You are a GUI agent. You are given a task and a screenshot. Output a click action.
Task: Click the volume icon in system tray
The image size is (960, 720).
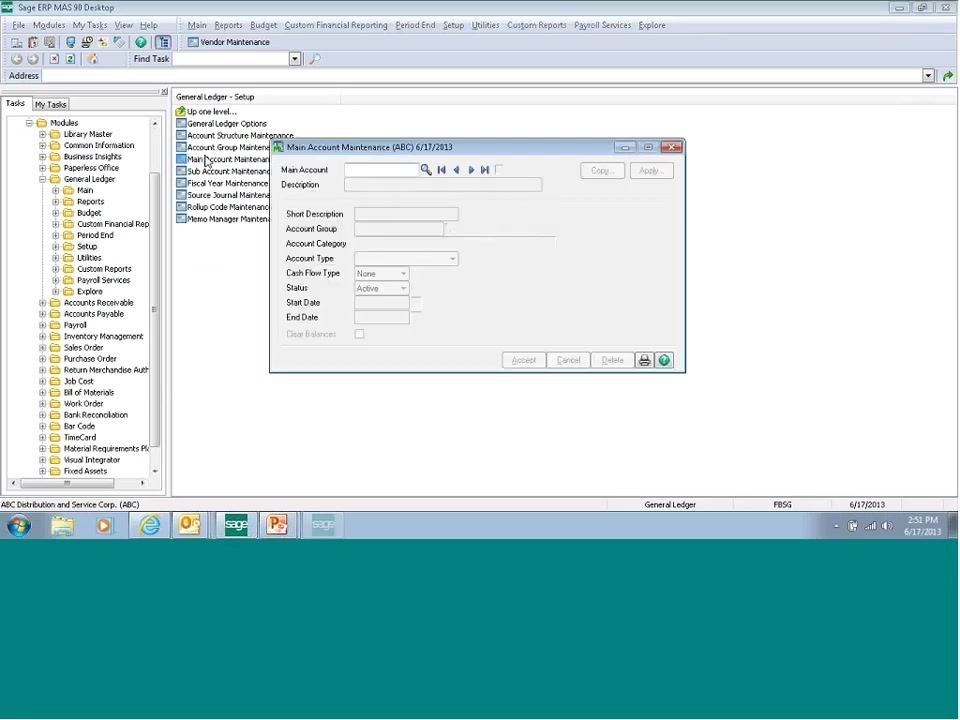887,526
